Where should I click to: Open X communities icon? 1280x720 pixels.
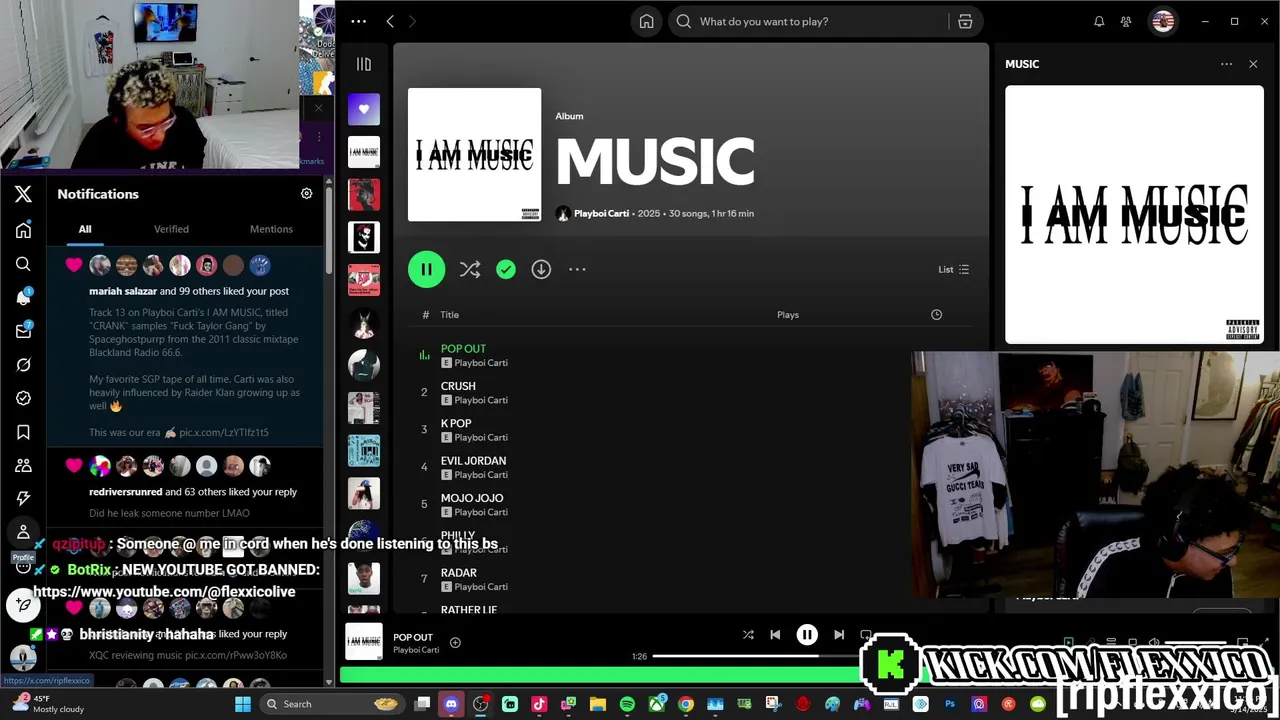(x=23, y=466)
